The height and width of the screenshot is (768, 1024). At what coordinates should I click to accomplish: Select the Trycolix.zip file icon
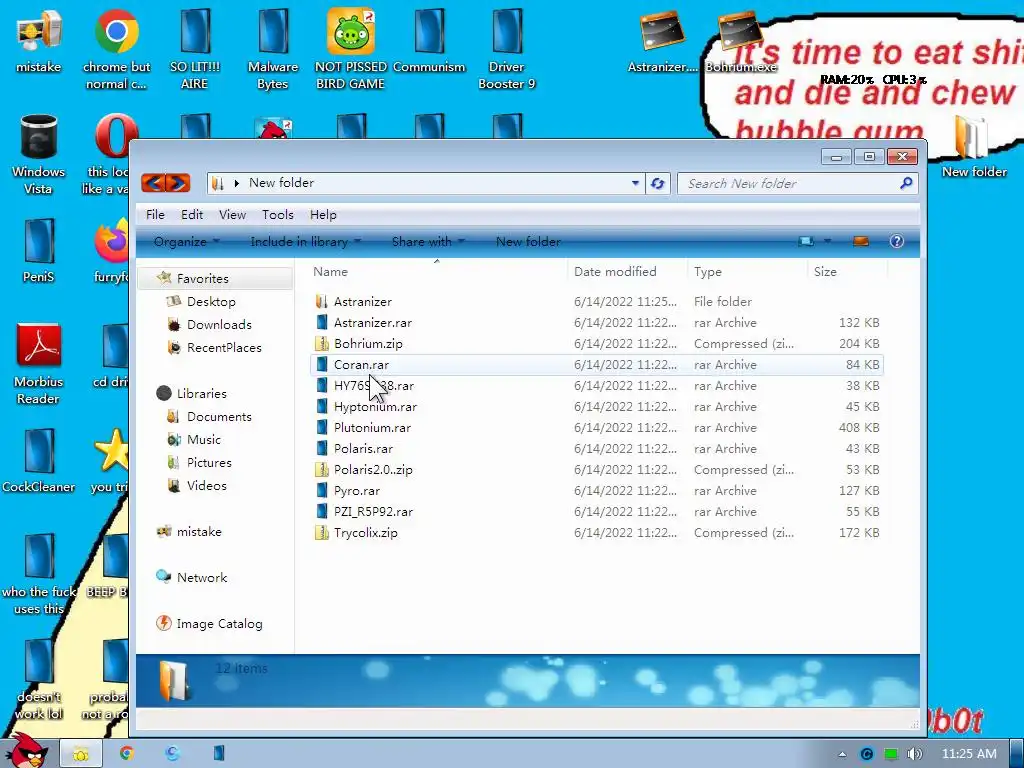click(x=321, y=532)
